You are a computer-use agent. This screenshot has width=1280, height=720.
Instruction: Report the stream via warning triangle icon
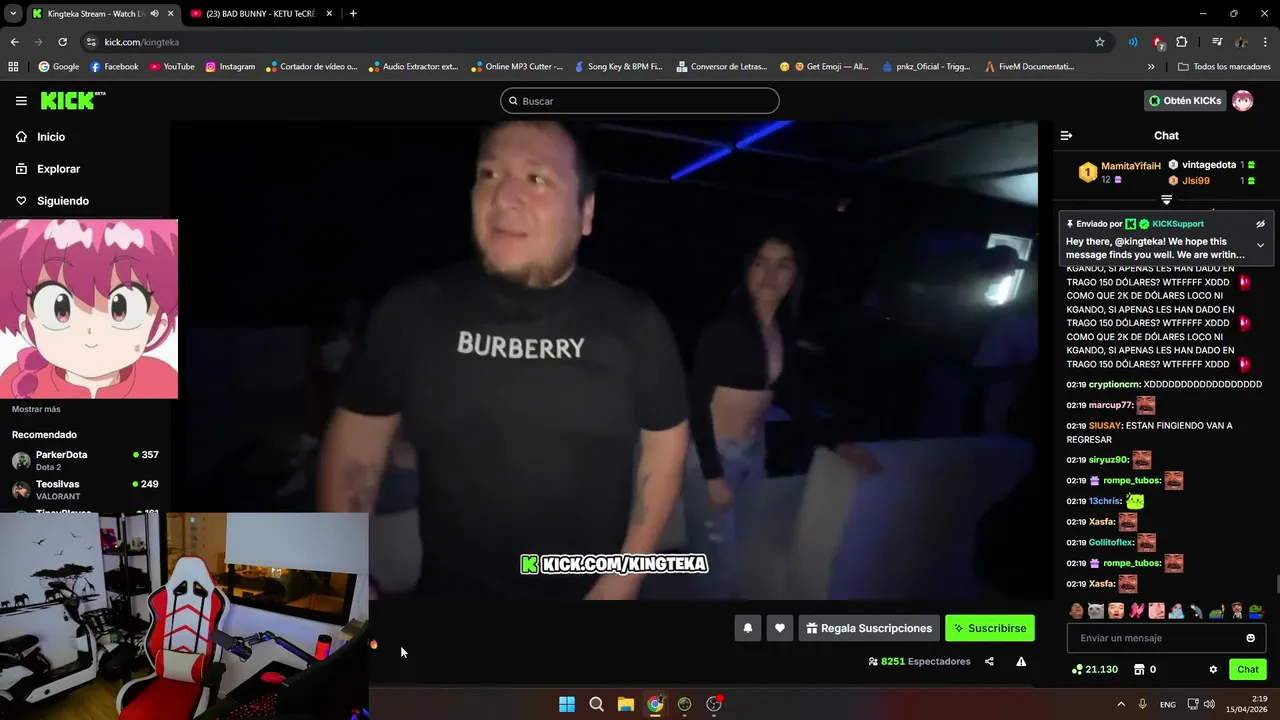pyautogui.click(x=1021, y=661)
